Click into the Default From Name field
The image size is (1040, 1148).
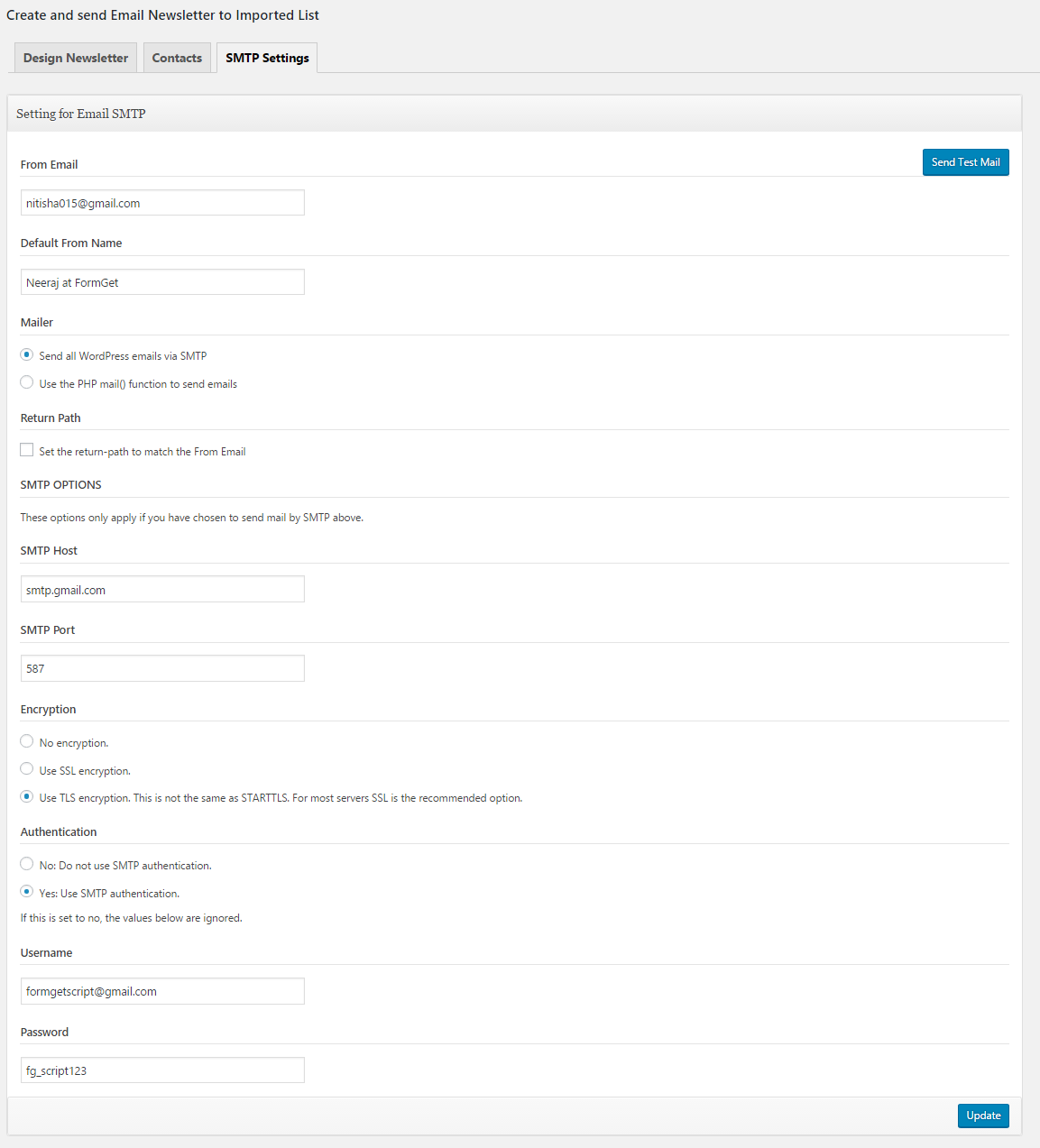(x=162, y=282)
